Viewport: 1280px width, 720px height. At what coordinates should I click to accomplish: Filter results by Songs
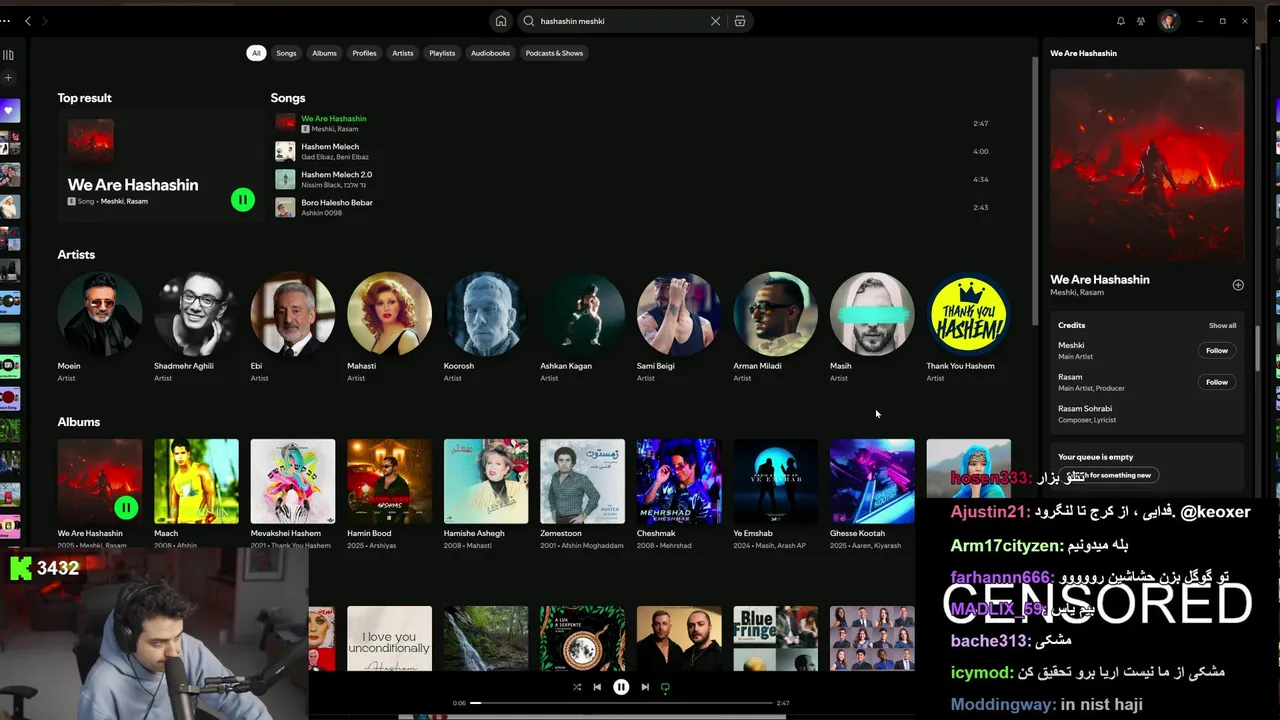pyautogui.click(x=286, y=53)
